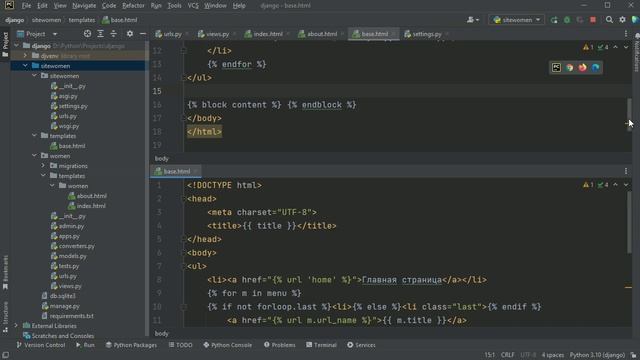Open Notifications side panel
Viewport: 640px width, 360px height.
[636, 53]
